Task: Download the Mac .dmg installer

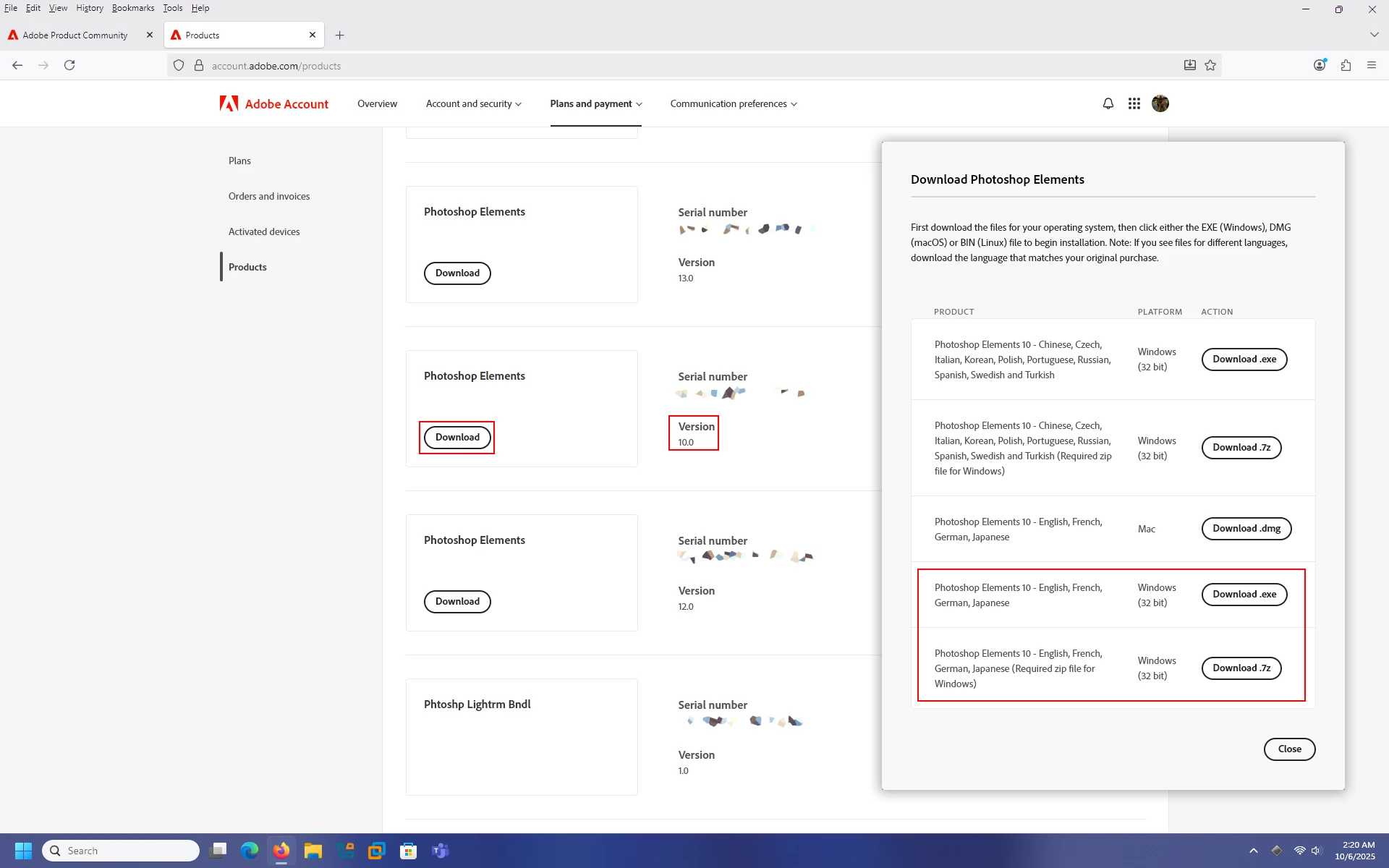Action: (1246, 529)
